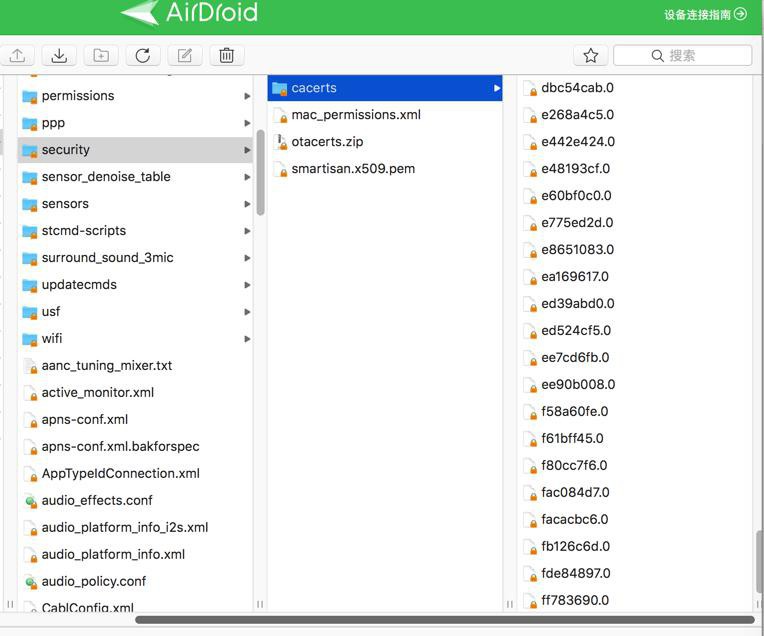This screenshot has height=636, width=764.
Task: Select ee7cd6fb.0 certificate file
Action: pos(635,358)
